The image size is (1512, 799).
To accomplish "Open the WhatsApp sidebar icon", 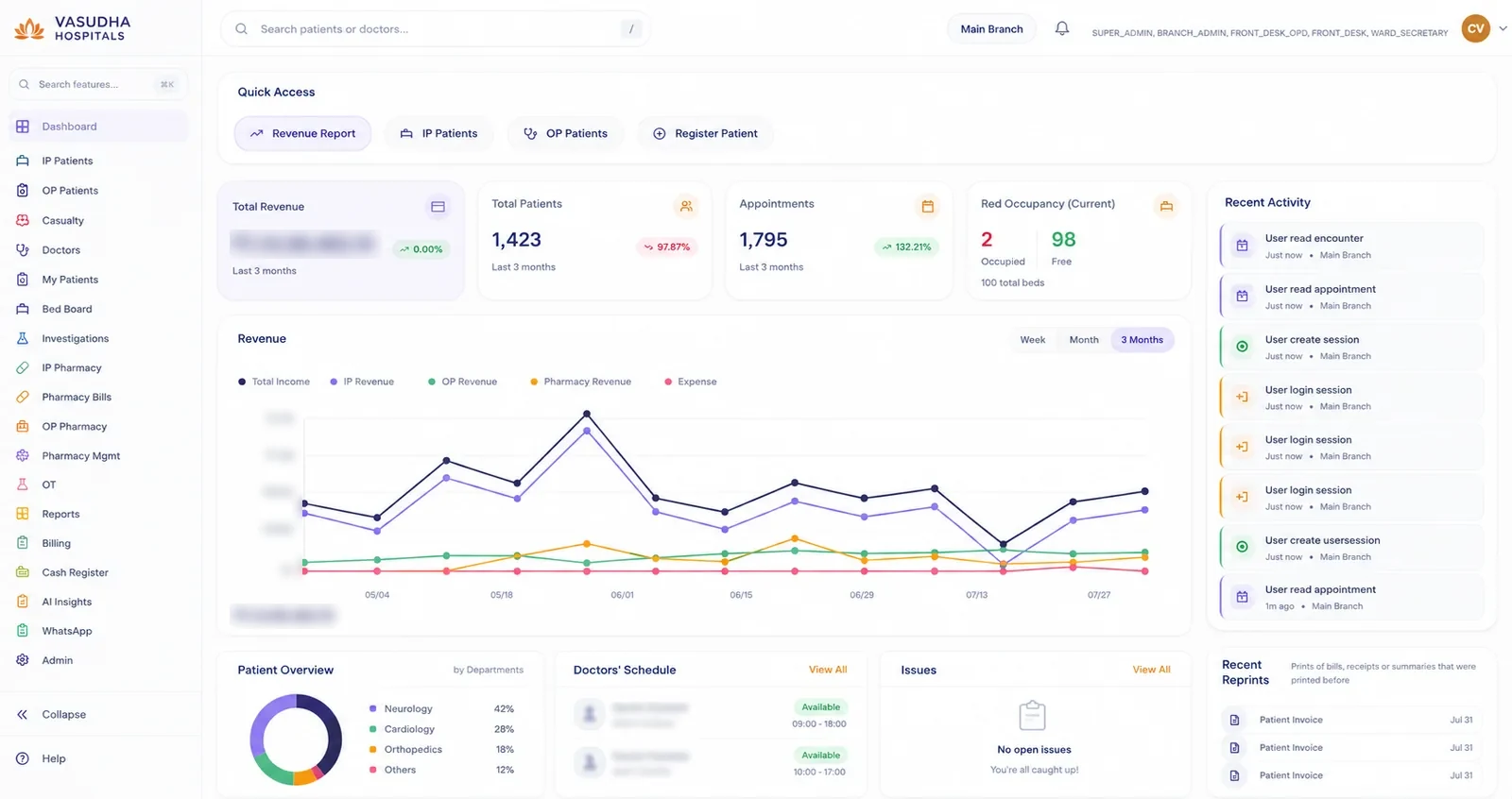I will click(x=23, y=631).
